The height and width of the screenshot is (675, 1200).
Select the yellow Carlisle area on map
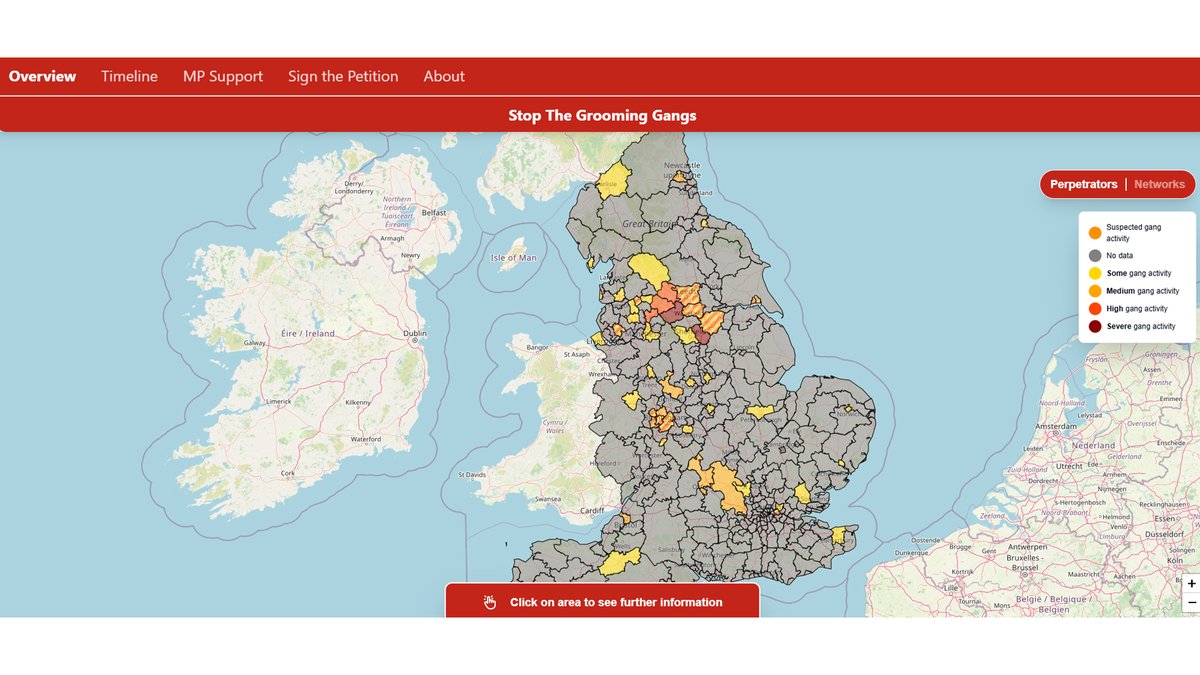pos(613,182)
